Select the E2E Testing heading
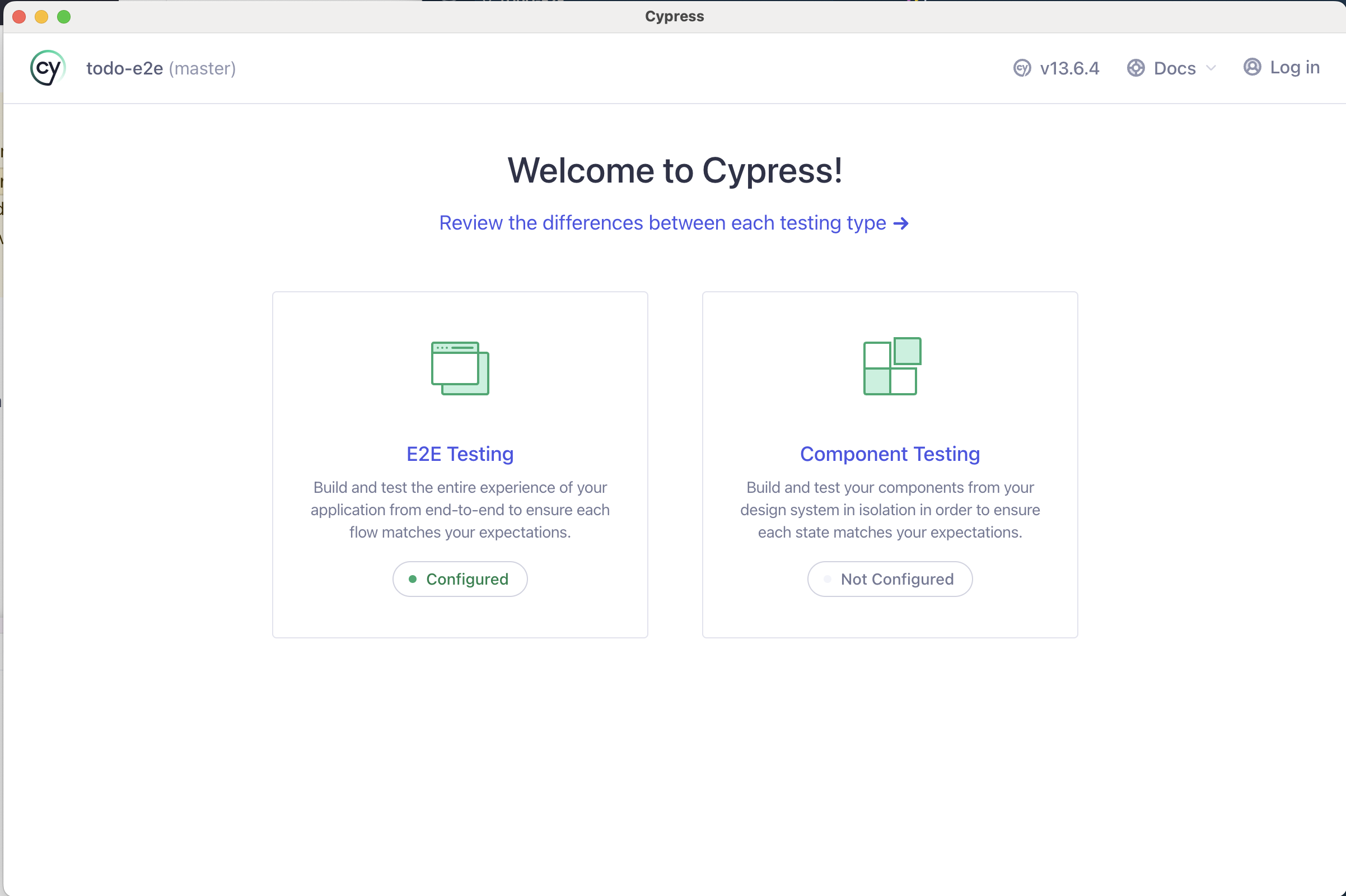Screen dimensions: 1346x896 [x=460, y=454]
